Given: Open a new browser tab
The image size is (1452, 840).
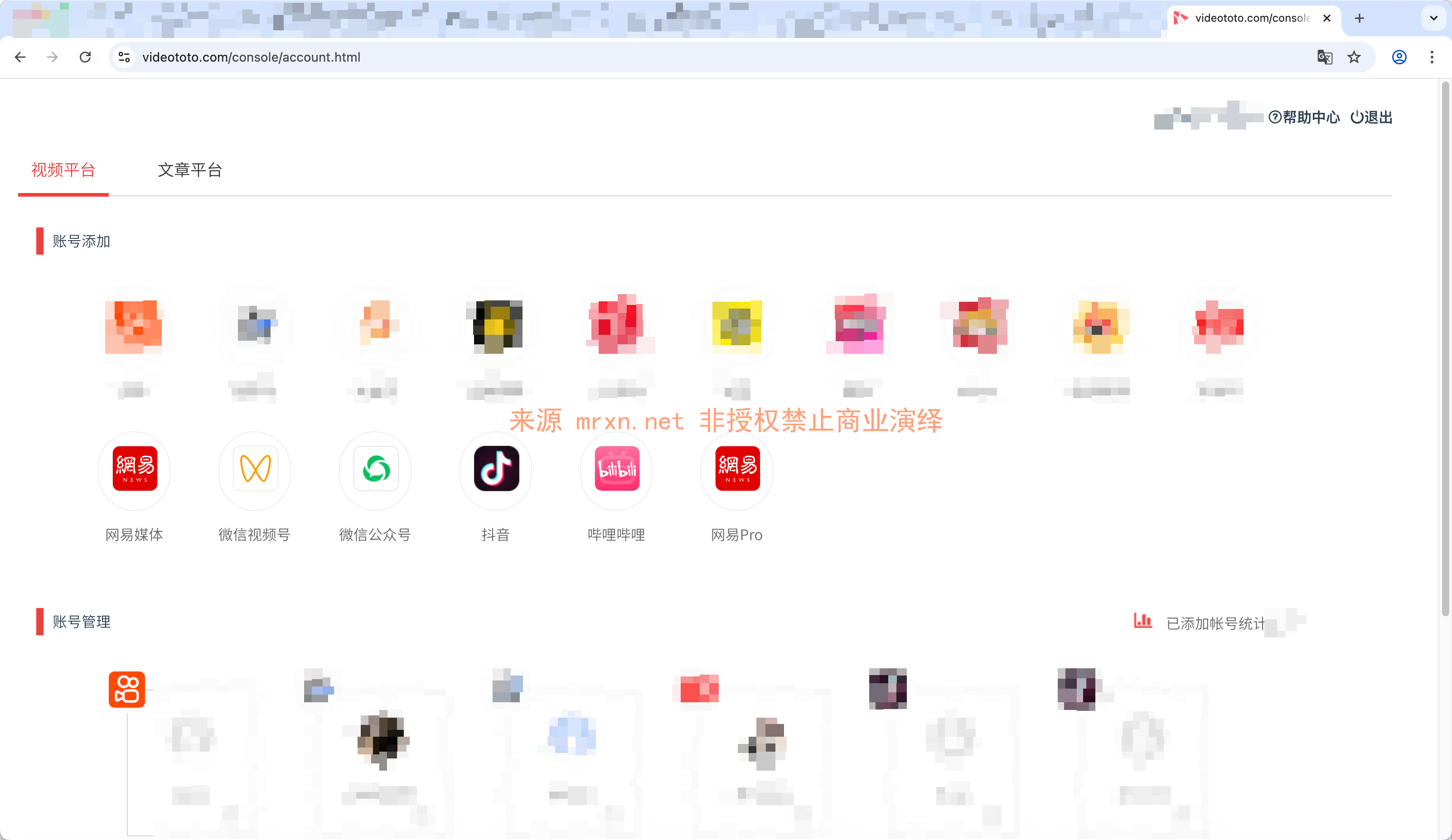Looking at the screenshot, I should (x=1359, y=18).
